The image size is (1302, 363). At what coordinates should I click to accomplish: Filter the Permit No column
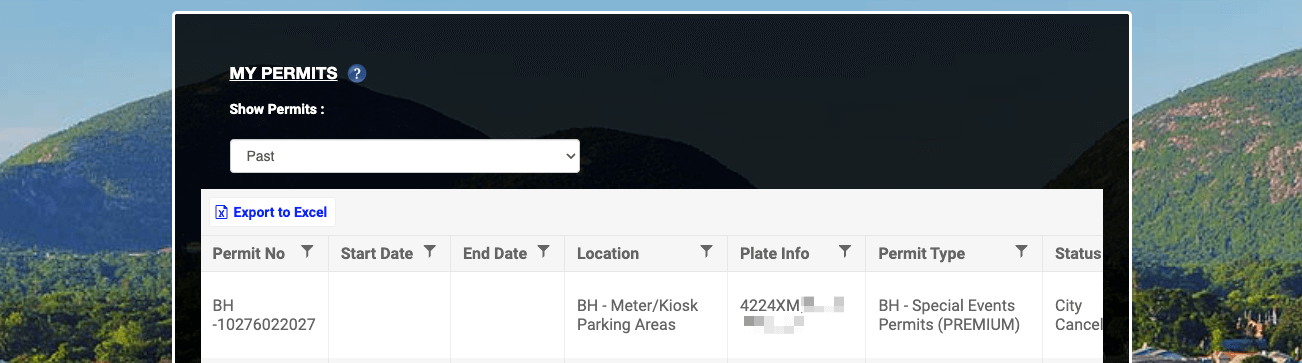point(308,252)
